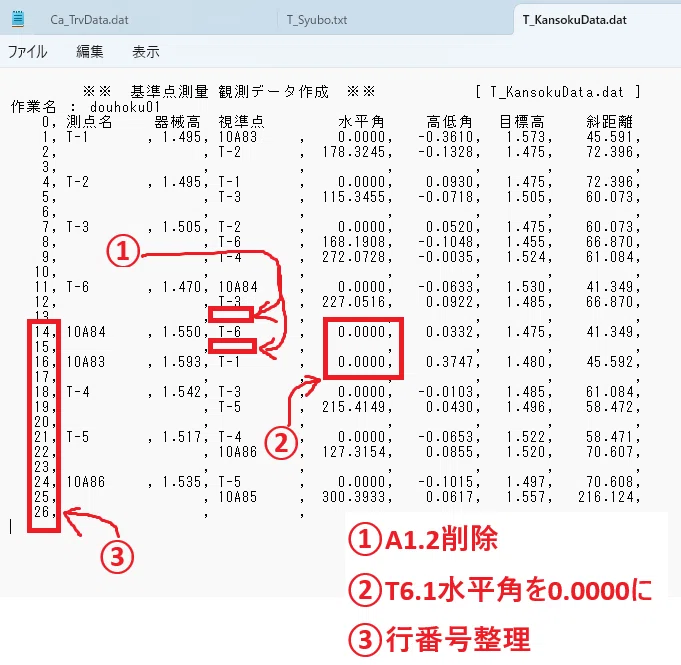Click the instrument height '1.517'
Viewport: 681px width, 665px height.
182,437
